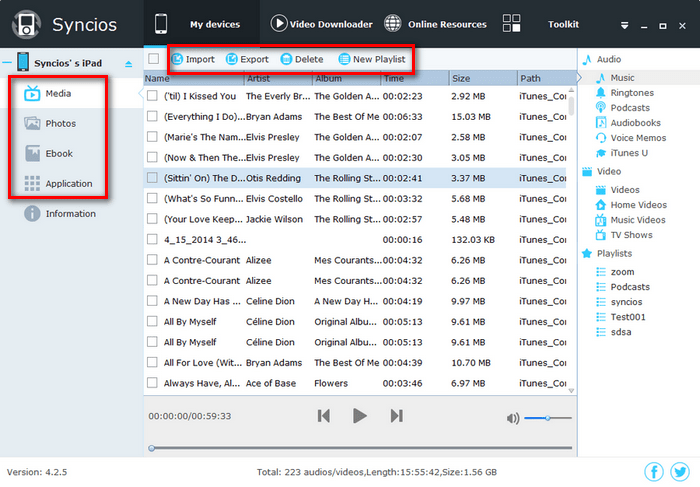Sort by the Name column header
This screenshot has height=487, width=700.
(x=194, y=79)
